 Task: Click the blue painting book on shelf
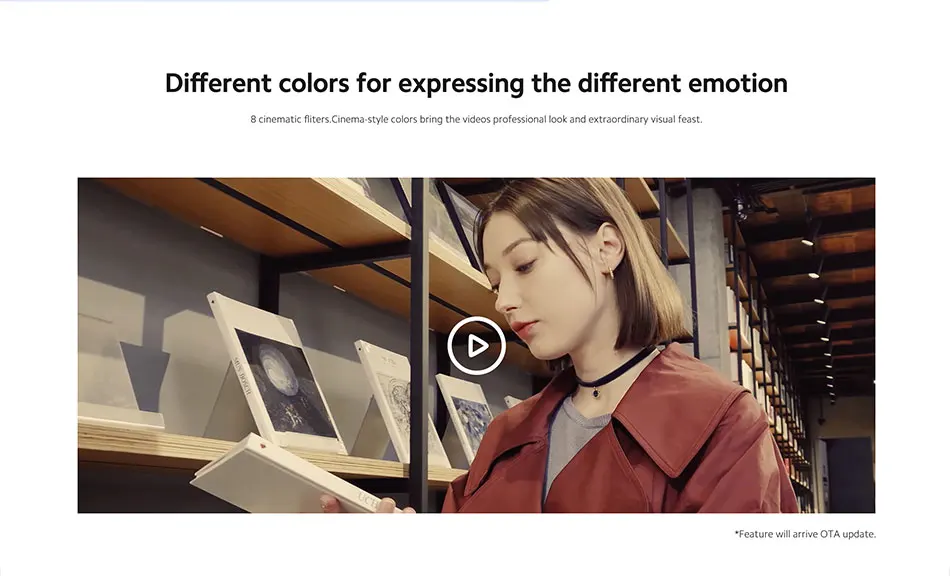coord(467,417)
